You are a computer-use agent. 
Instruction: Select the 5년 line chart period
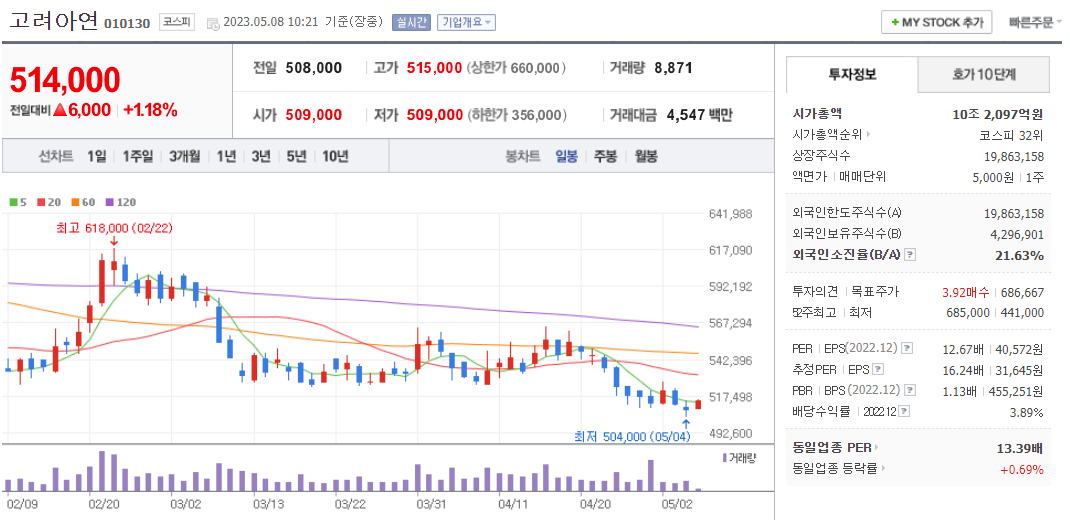[x=296, y=156]
